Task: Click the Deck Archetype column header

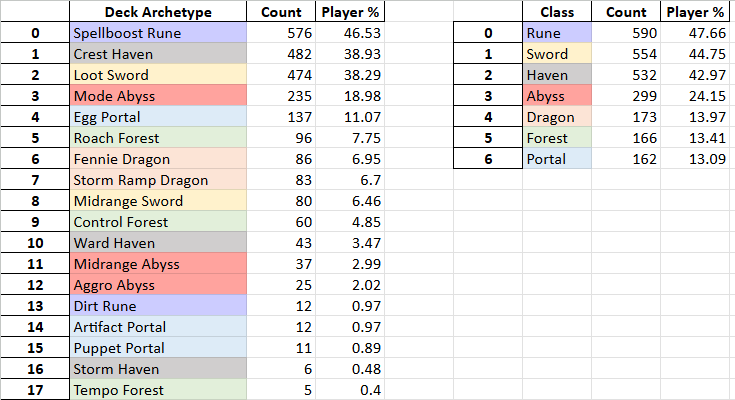Action: [158, 12]
